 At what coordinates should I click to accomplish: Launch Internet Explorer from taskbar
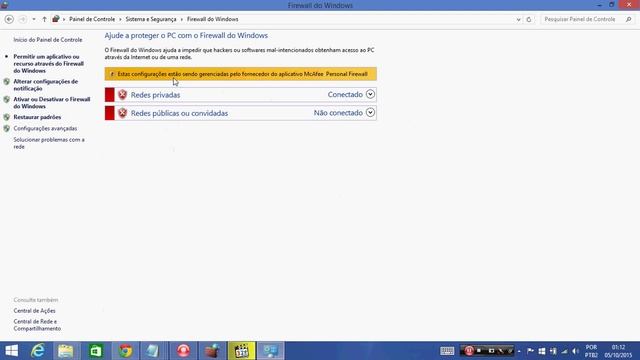coord(38,351)
